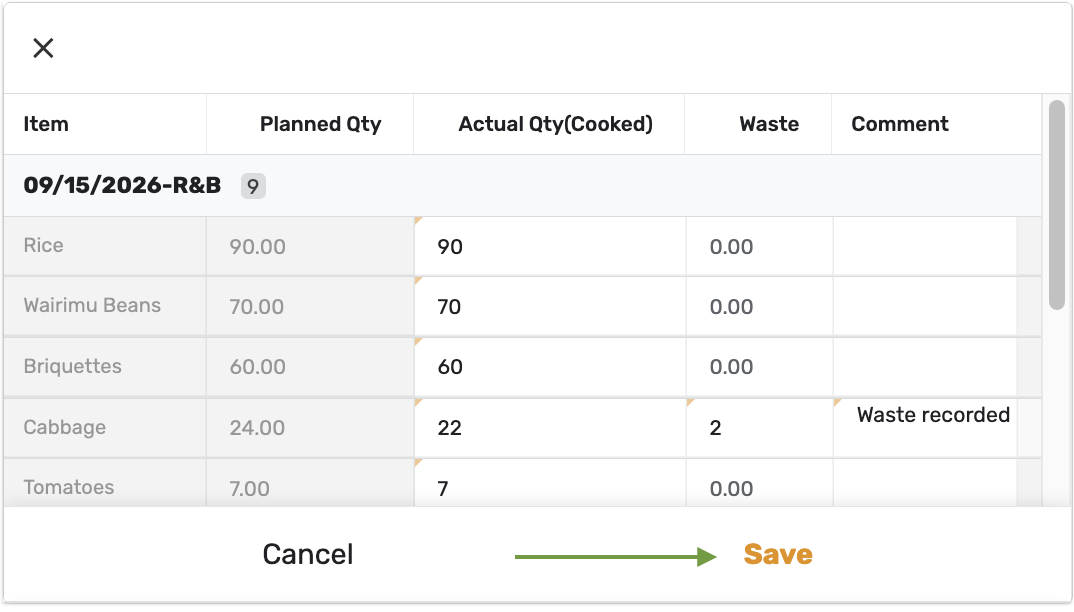Edit Cabbage waste value of 2

pos(760,428)
